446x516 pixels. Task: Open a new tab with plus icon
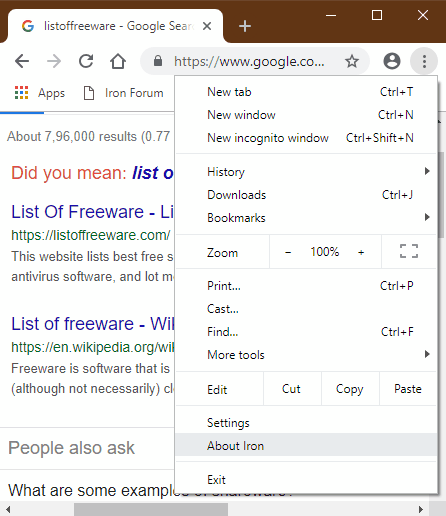tap(245, 26)
